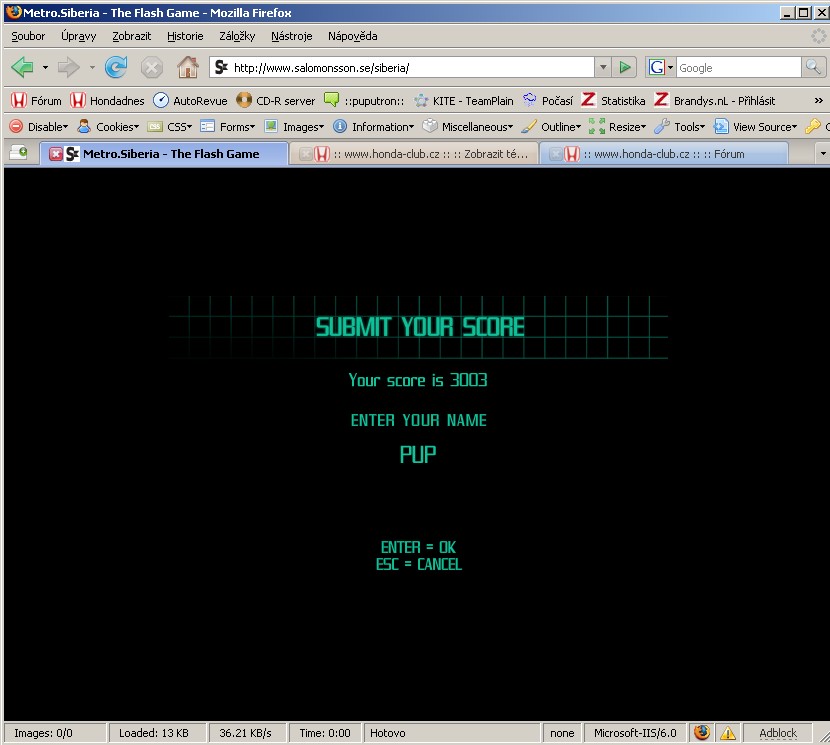Viewport: 830px width, 745px height.
Task: Click the Back navigation arrow
Action: 22,68
